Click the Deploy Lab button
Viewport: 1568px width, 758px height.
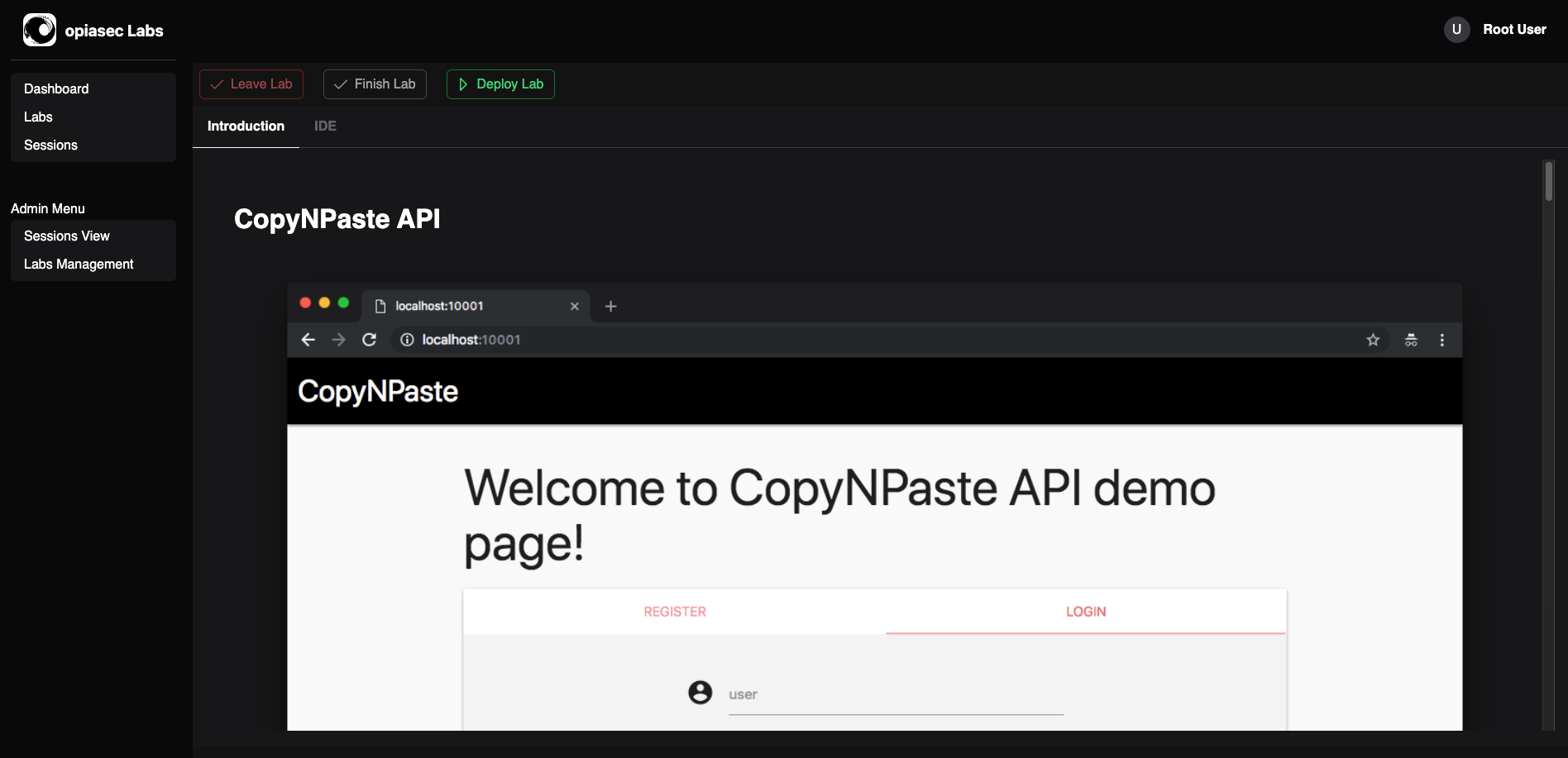click(x=500, y=84)
